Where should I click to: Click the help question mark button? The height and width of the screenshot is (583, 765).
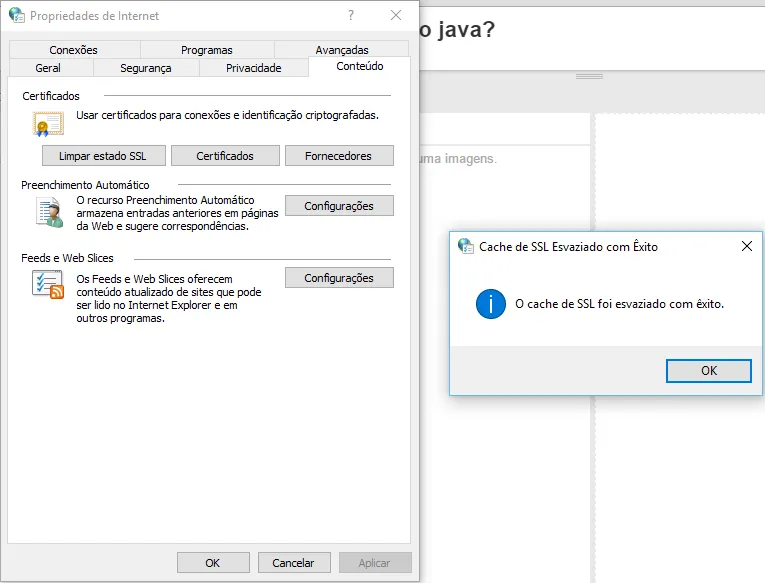351,16
